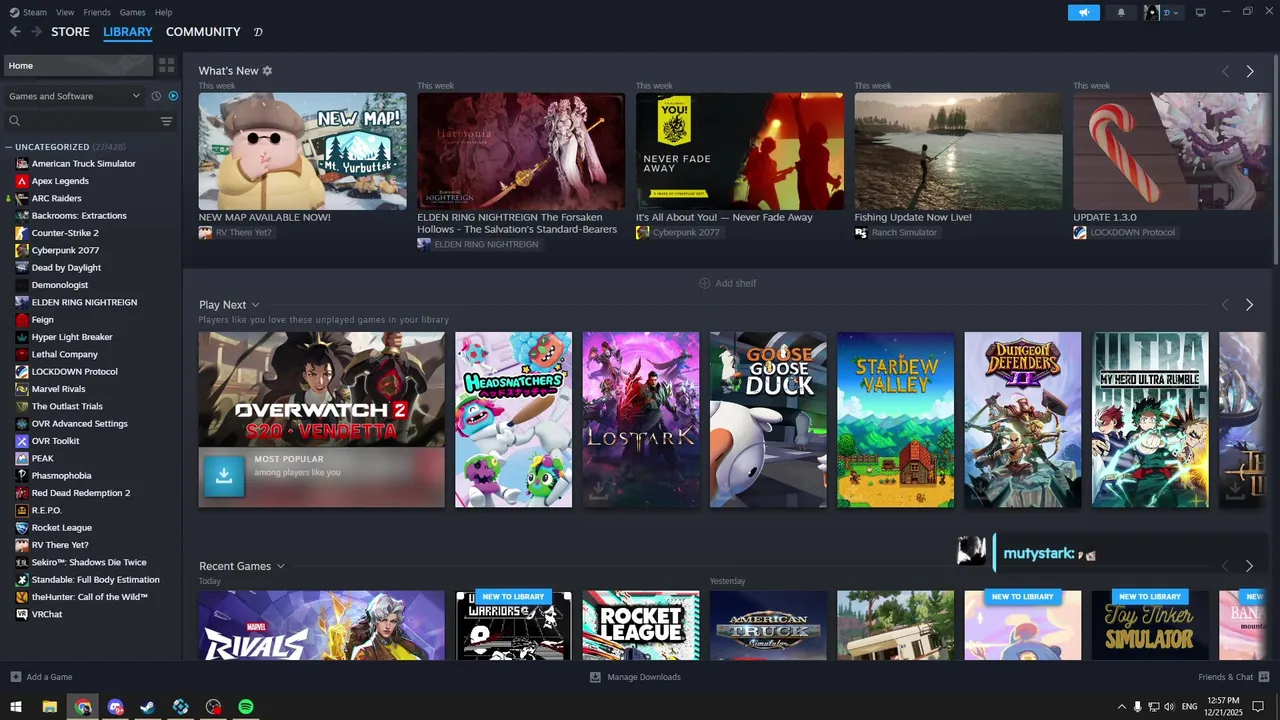Click Add shelf link
Viewport: 1280px width, 720px height.
pos(736,283)
